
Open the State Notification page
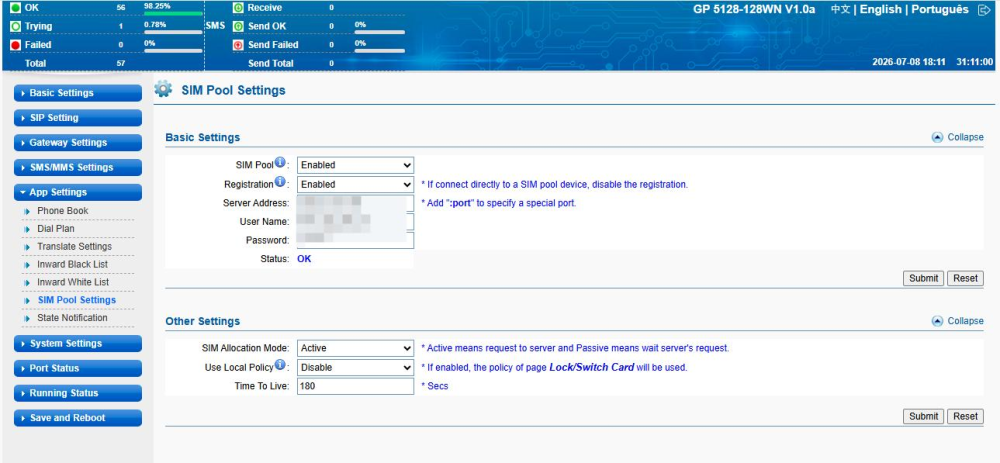click(72, 318)
